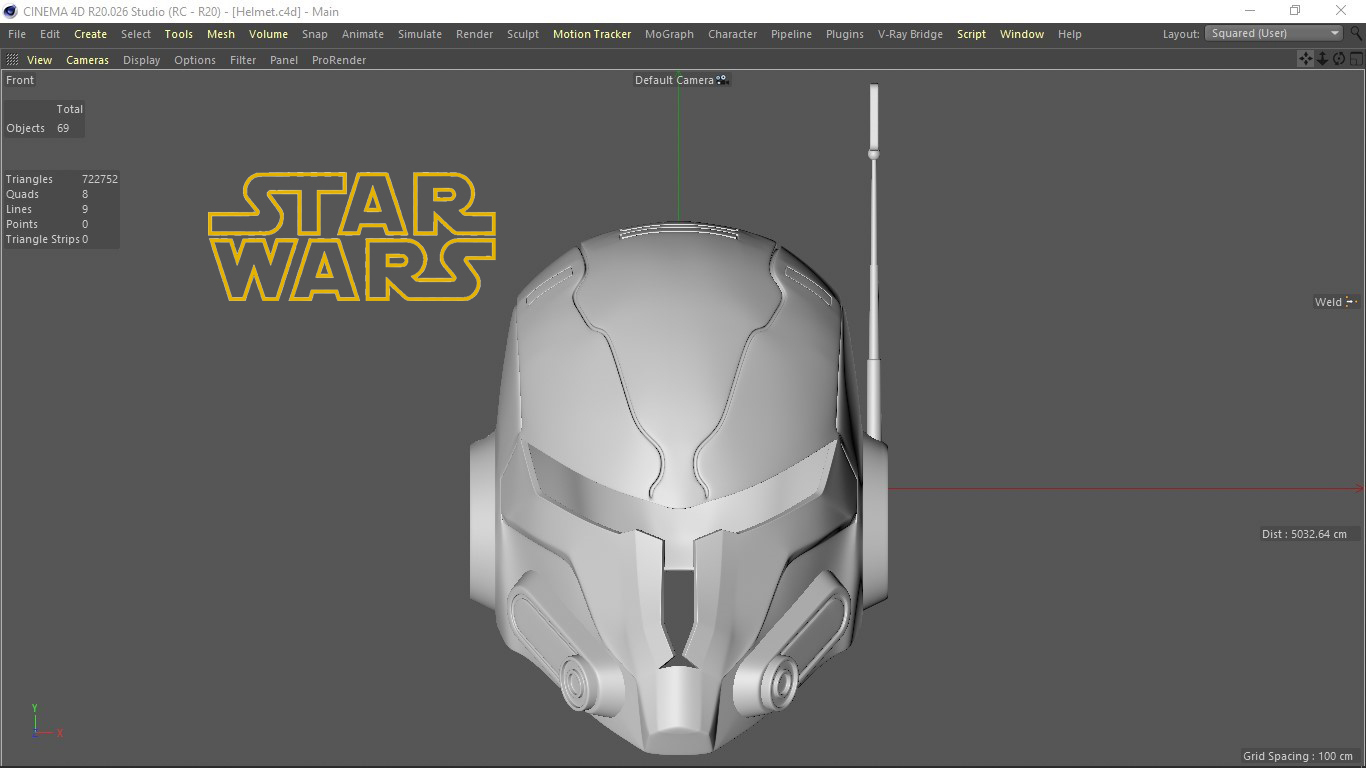Click the viewport dolly zoom arrows icon
The height and width of the screenshot is (768, 1366).
(x=1322, y=59)
